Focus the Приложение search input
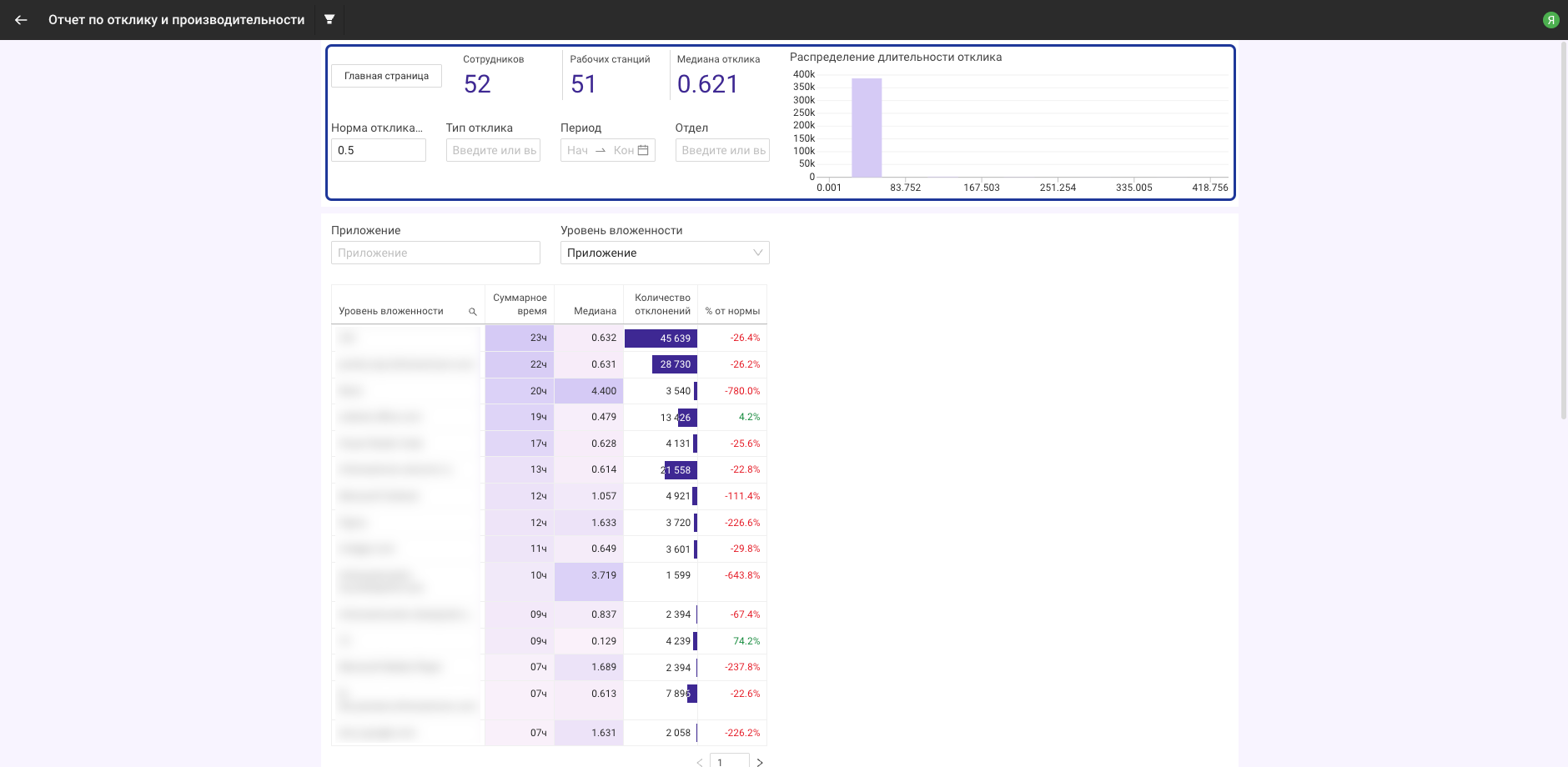Image resolution: width=1568 pixels, height=767 pixels. 435,253
